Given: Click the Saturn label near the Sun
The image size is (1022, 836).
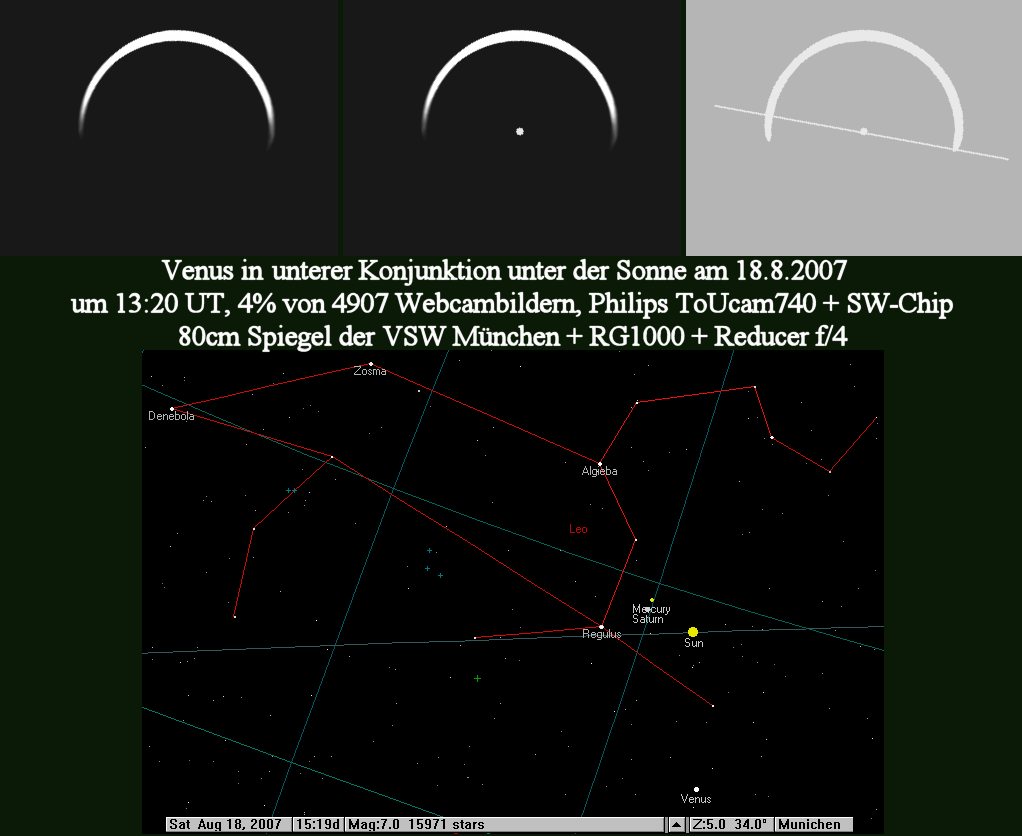Looking at the screenshot, I should [647, 619].
